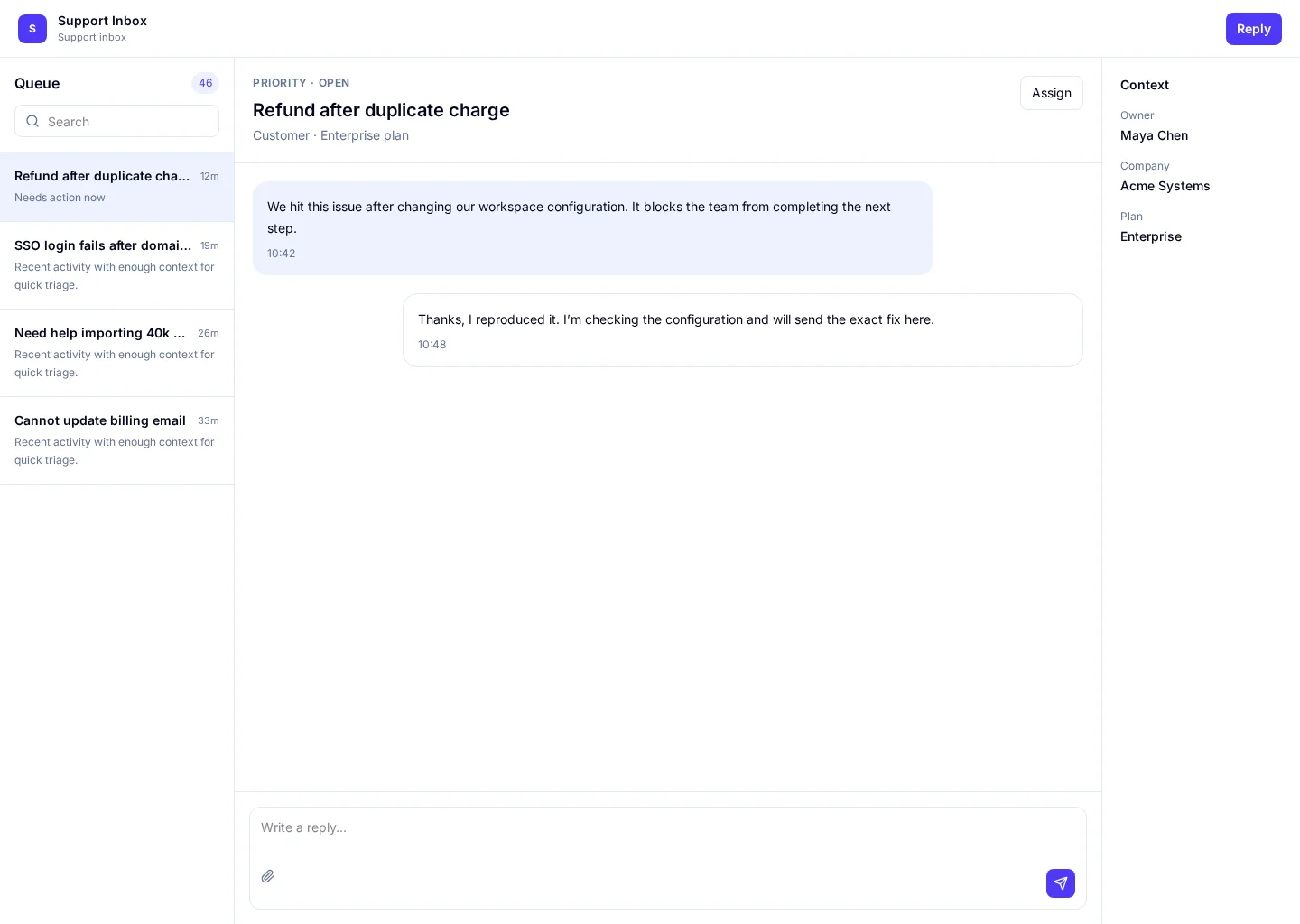The height and width of the screenshot is (924, 1300).
Task: Click conversation title Refund after duplicate charge
Action: click(381, 110)
